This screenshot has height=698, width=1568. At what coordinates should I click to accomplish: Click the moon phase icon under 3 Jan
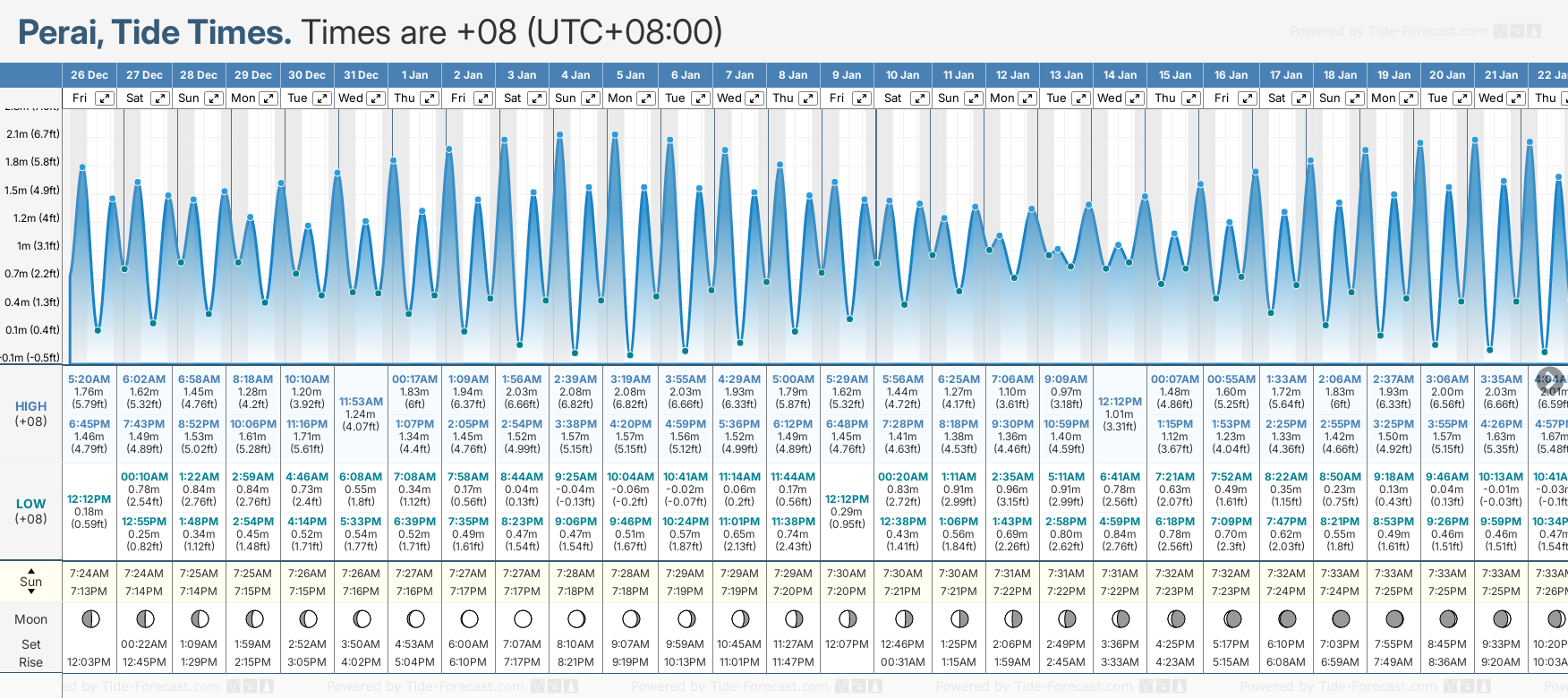coord(523,618)
